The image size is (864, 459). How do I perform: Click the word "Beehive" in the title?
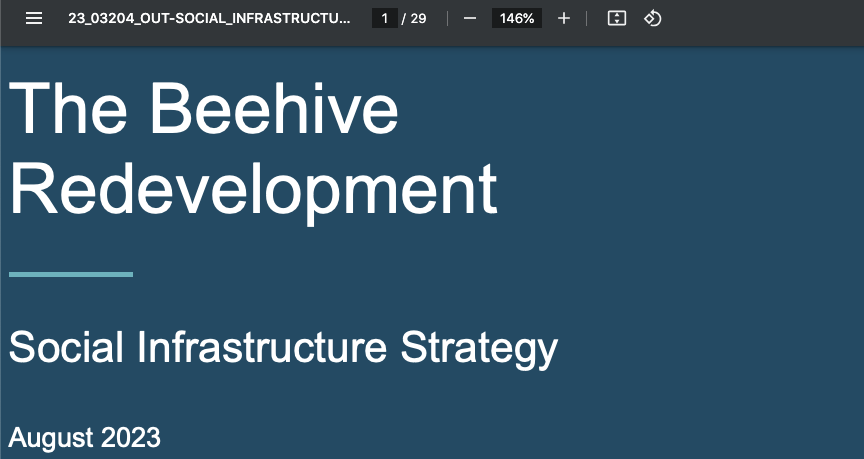pyautogui.click(x=277, y=108)
